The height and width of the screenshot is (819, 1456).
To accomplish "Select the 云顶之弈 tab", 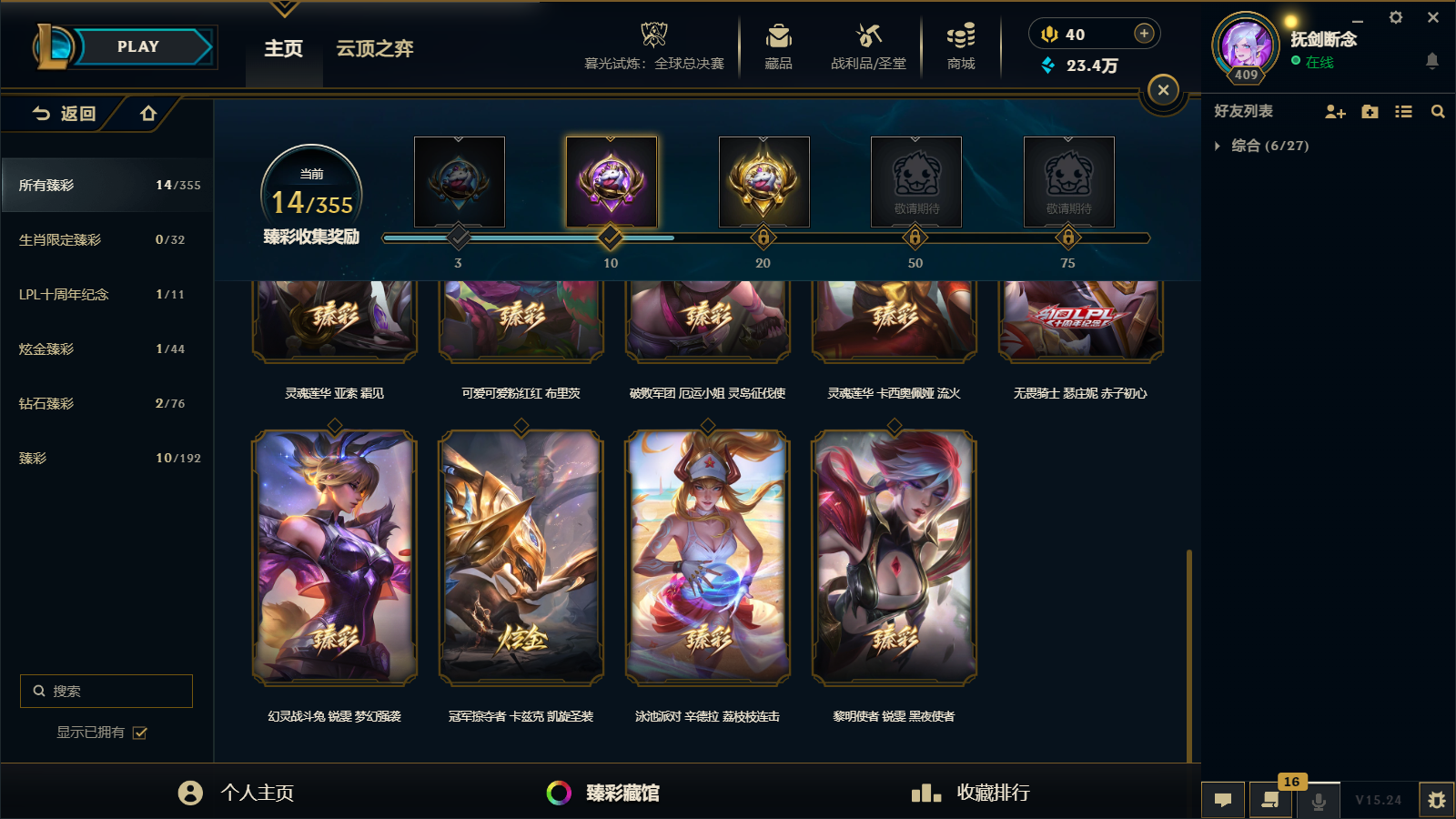I will tap(375, 48).
